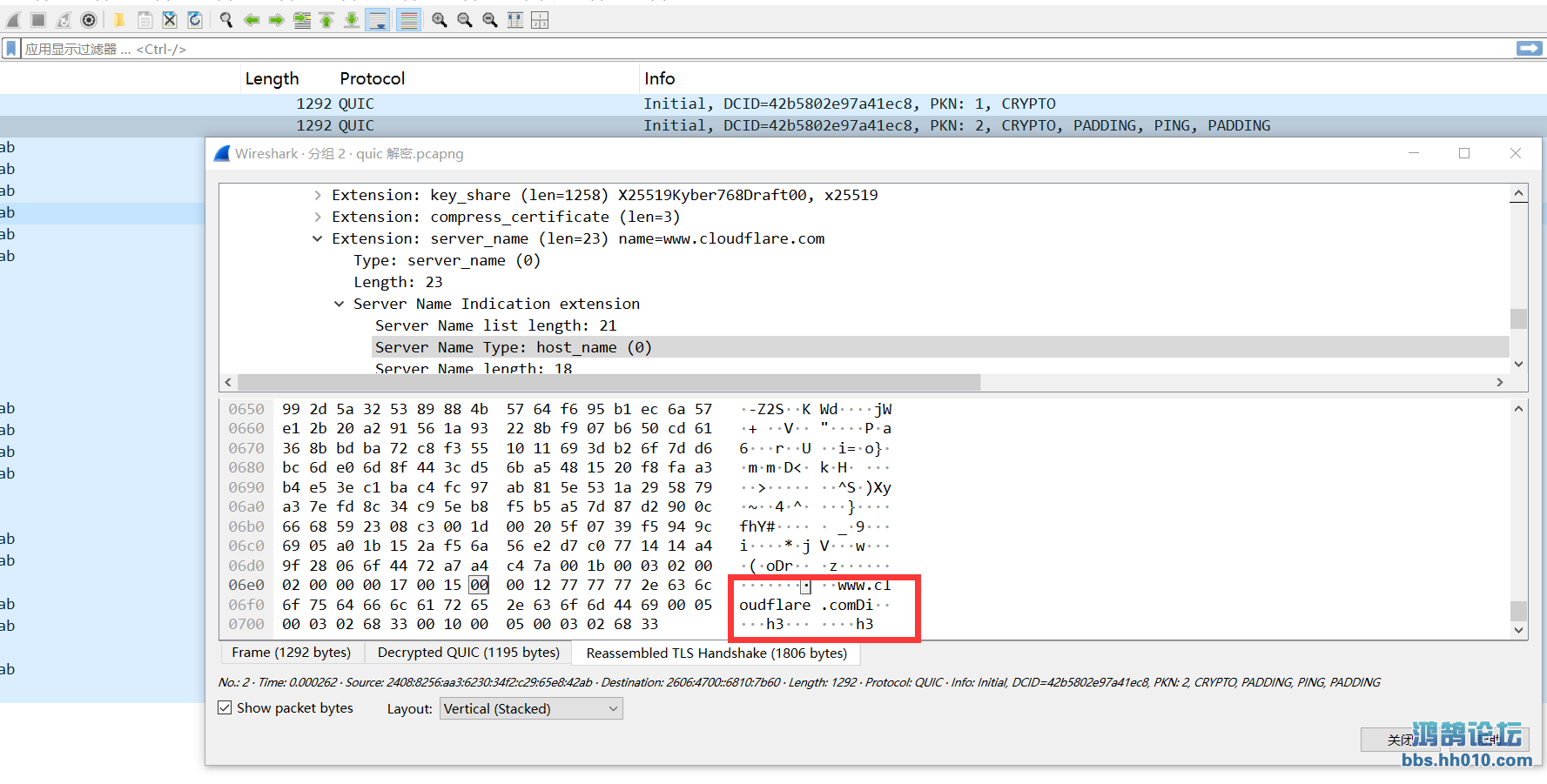Minimize the packet detail dialog window
Screen dimensions: 1547x784
pos(1414,153)
